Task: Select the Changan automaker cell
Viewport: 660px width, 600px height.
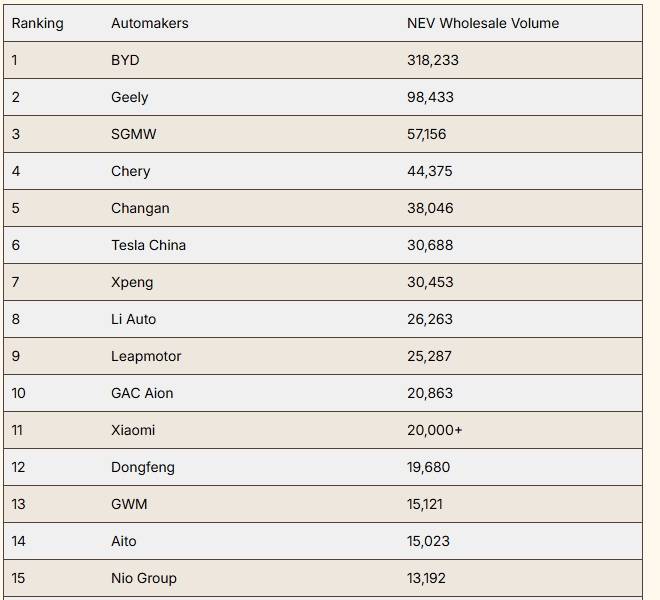Action: click(140, 208)
